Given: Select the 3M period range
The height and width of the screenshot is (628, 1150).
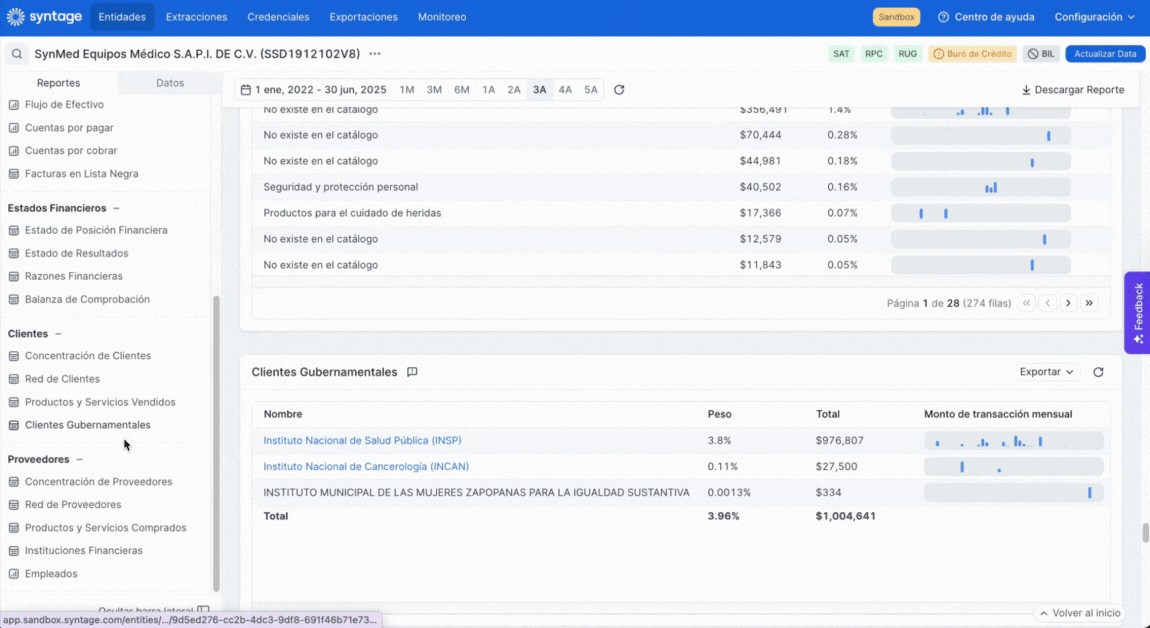Looking at the screenshot, I should pos(434,90).
